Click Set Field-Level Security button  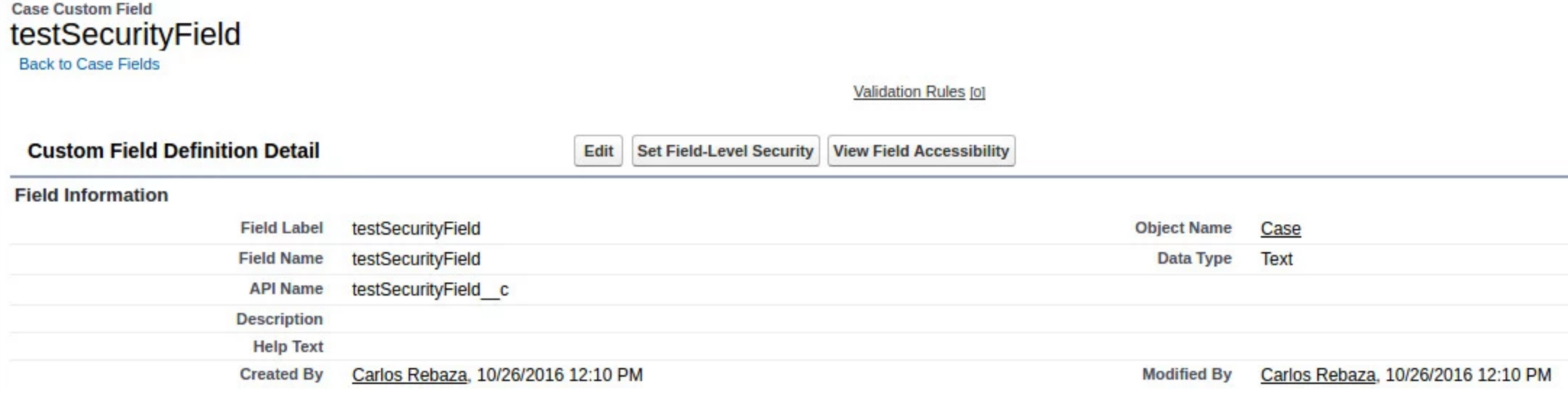click(x=725, y=151)
